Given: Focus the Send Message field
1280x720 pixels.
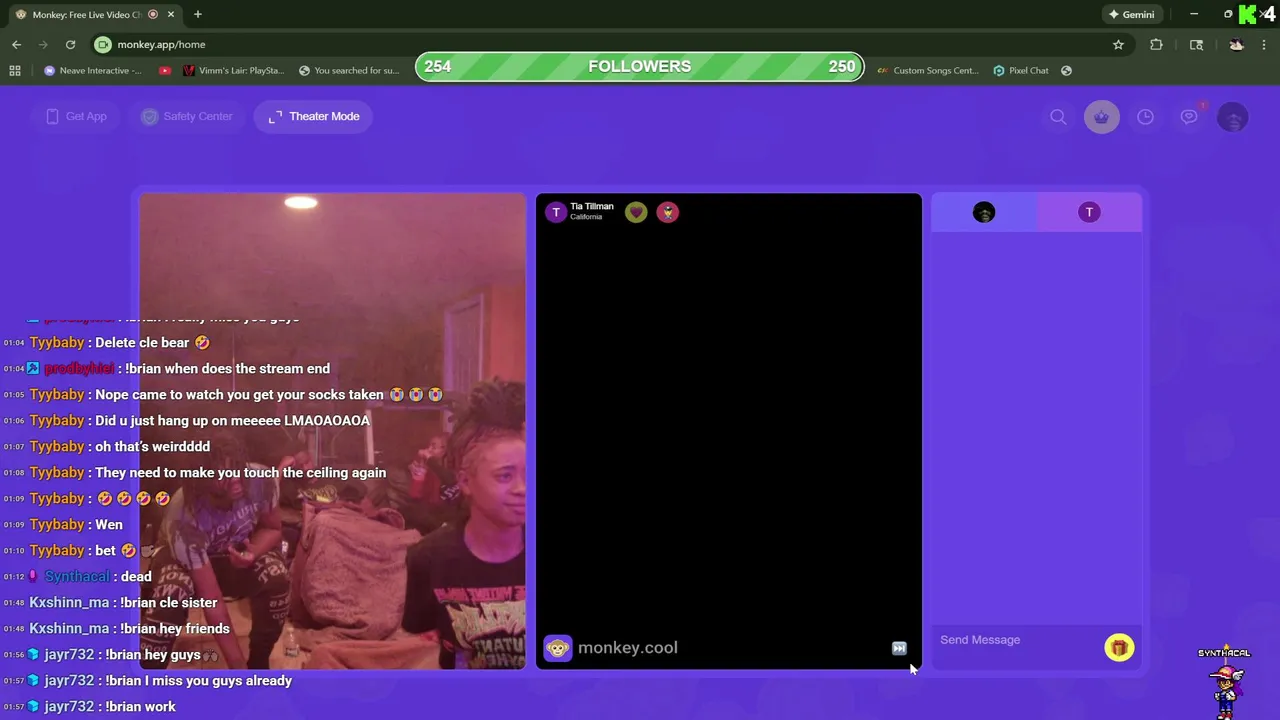Looking at the screenshot, I should [x=1017, y=640].
